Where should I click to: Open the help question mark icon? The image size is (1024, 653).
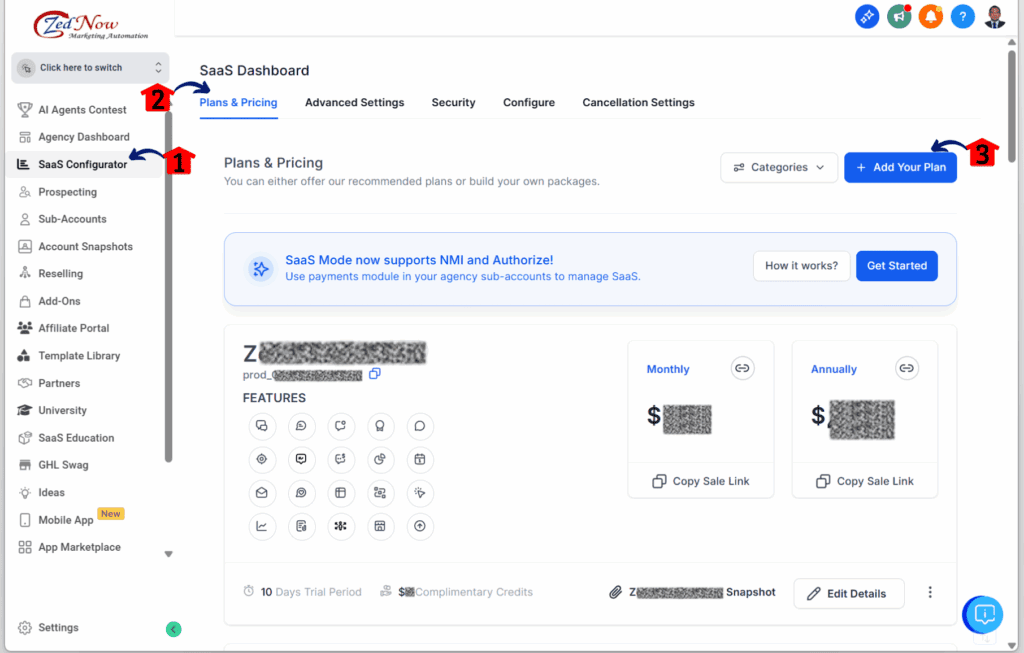(963, 16)
